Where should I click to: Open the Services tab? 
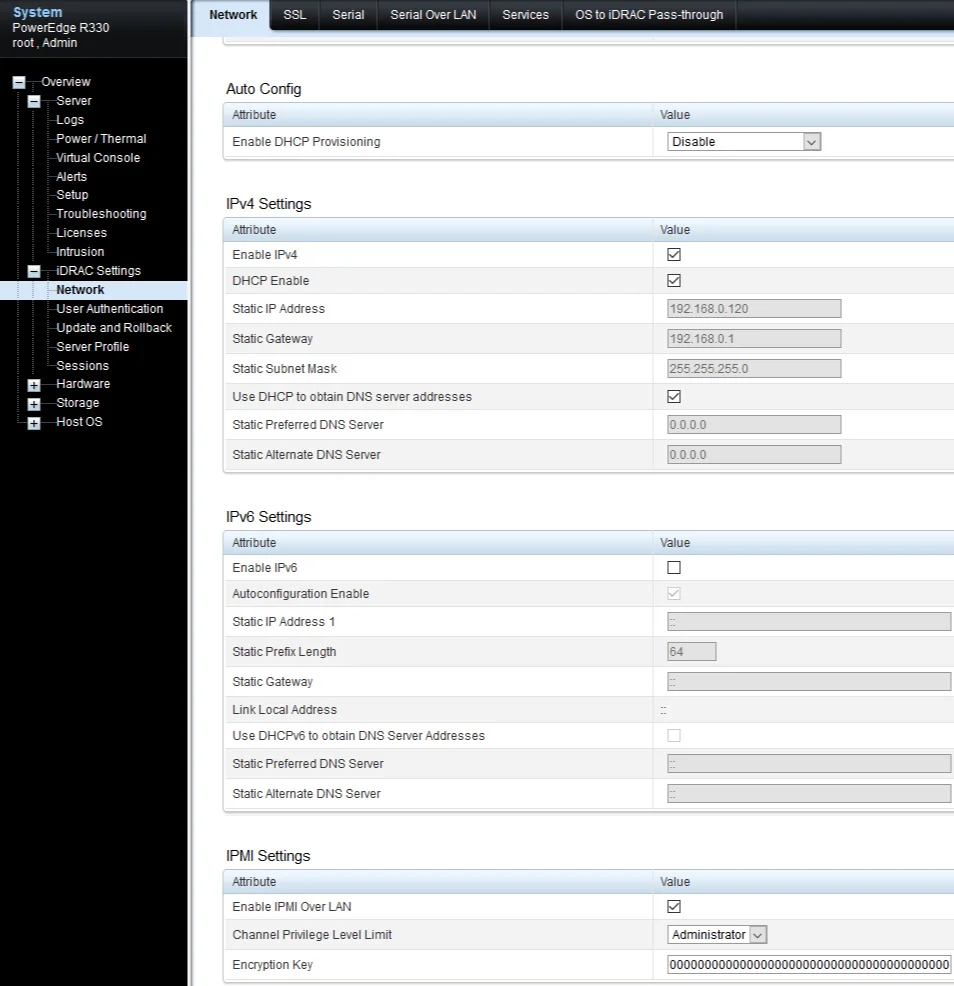click(x=524, y=15)
